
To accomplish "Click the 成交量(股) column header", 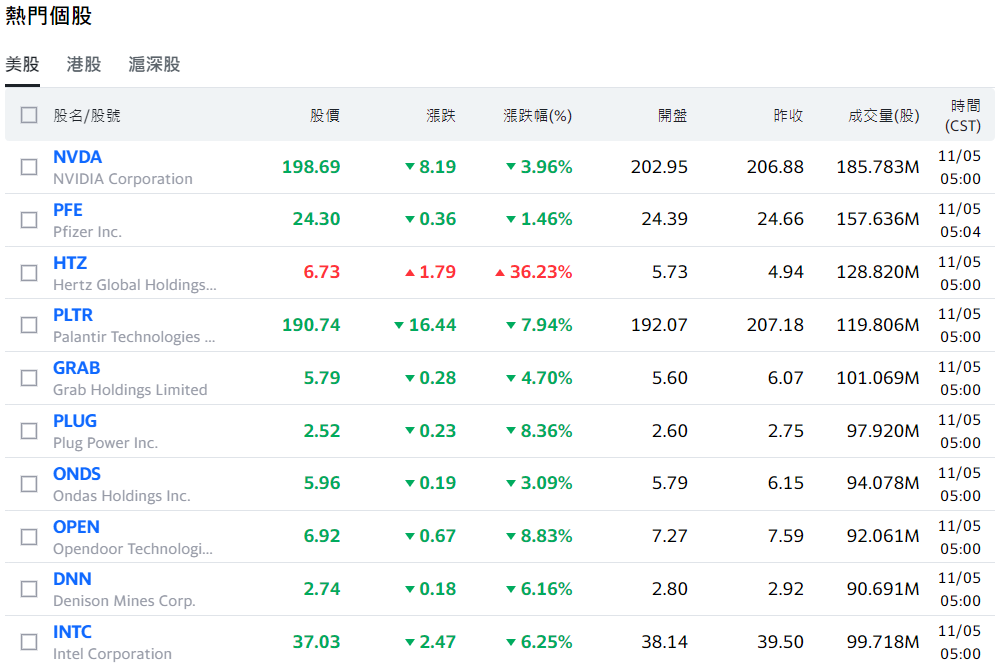I will click(x=883, y=115).
